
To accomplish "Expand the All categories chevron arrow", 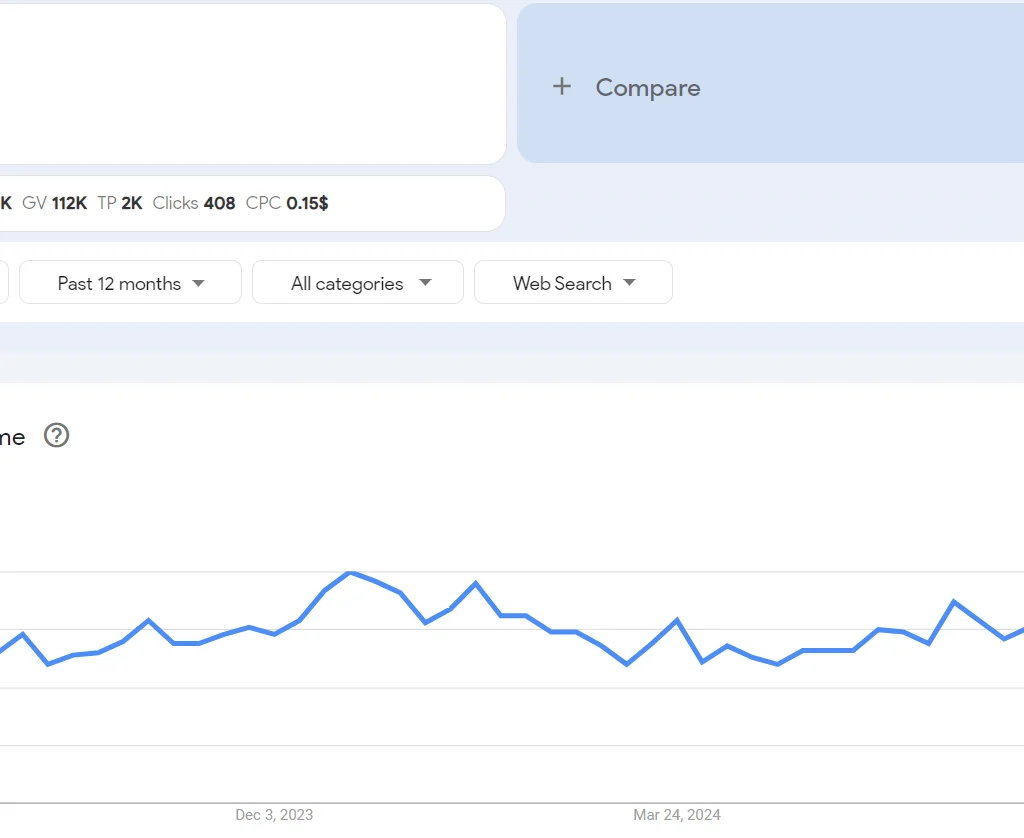I will click(x=425, y=283).
